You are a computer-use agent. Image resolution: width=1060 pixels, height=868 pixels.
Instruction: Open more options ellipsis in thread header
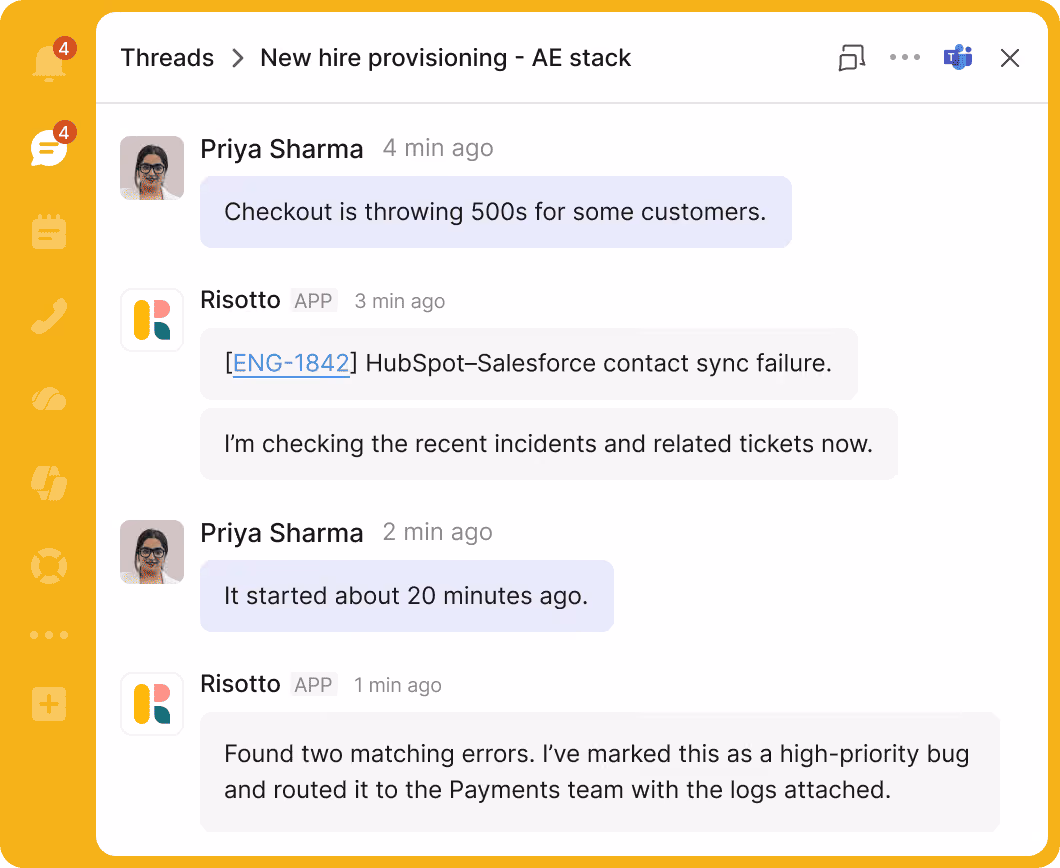click(905, 57)
